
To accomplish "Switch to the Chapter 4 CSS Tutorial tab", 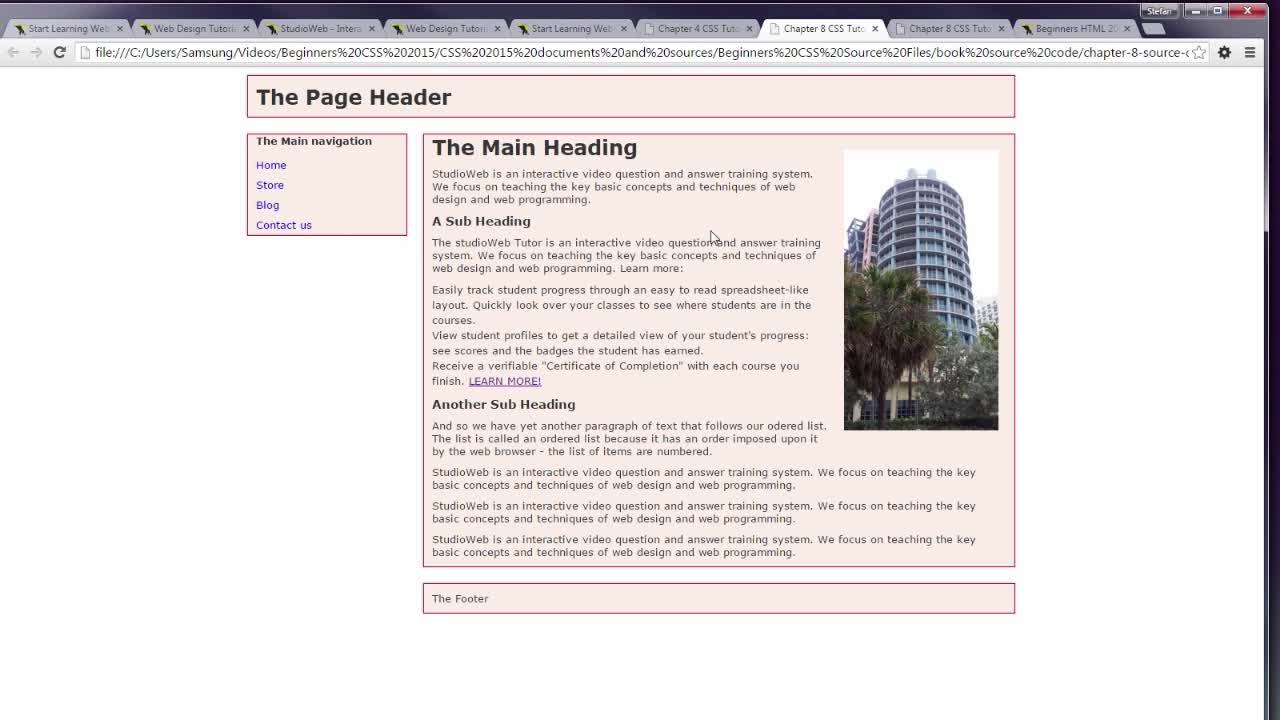I will (x=697, y=28).
